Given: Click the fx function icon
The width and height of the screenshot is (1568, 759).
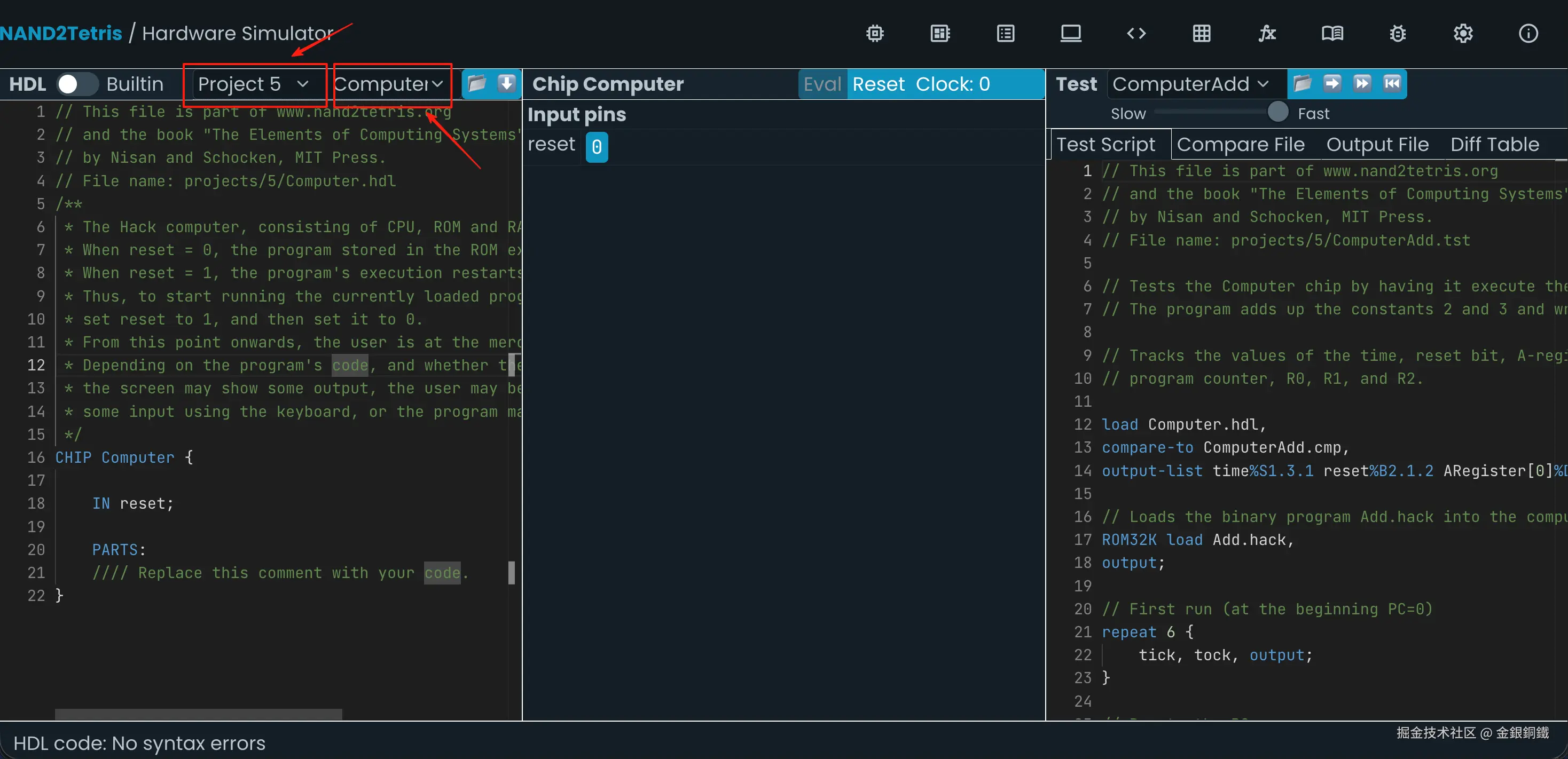Looking at the screenshot, I should point(1267,34).
